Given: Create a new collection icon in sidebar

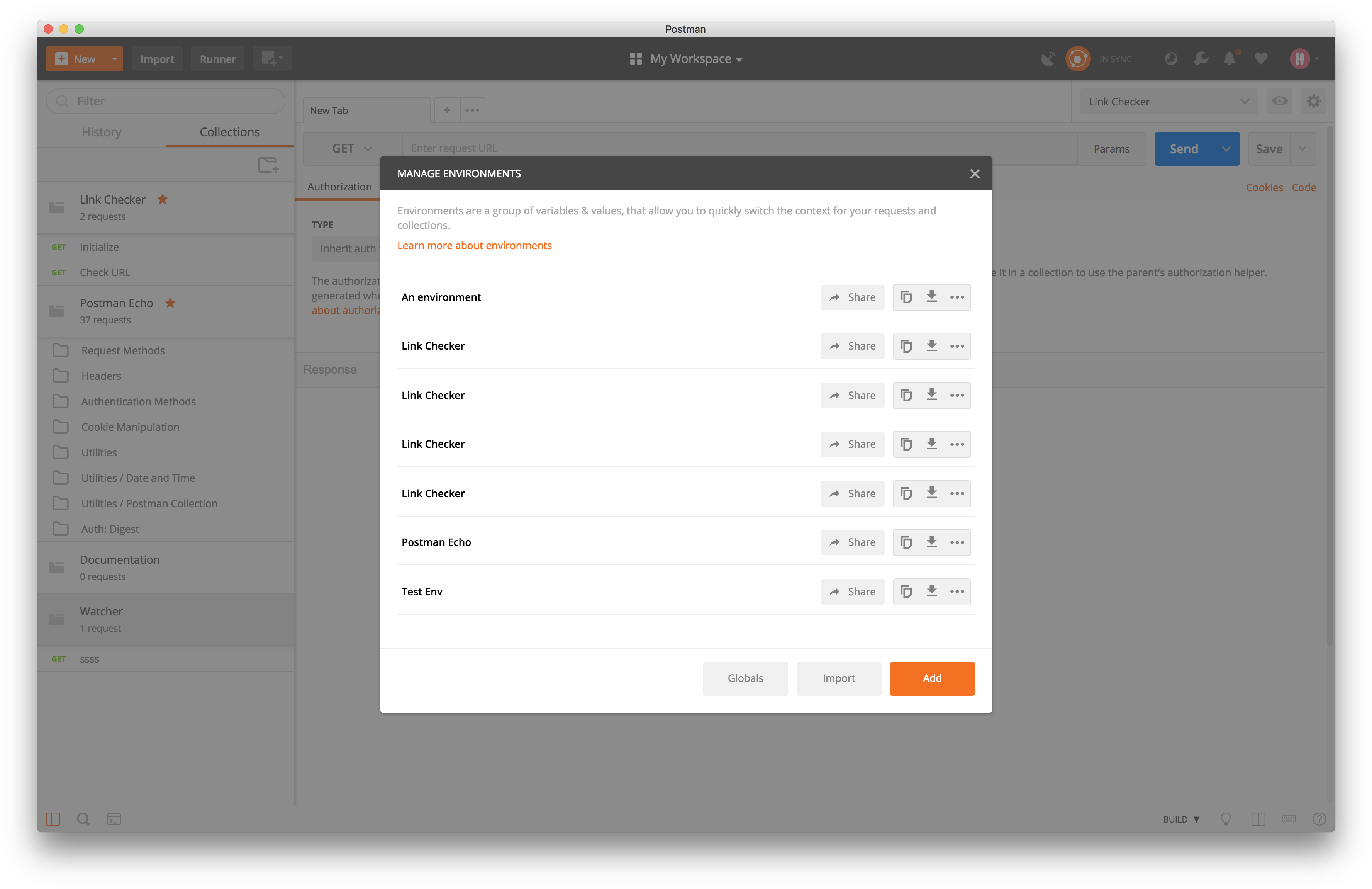Looking at the screenshot, I should 268,165.
